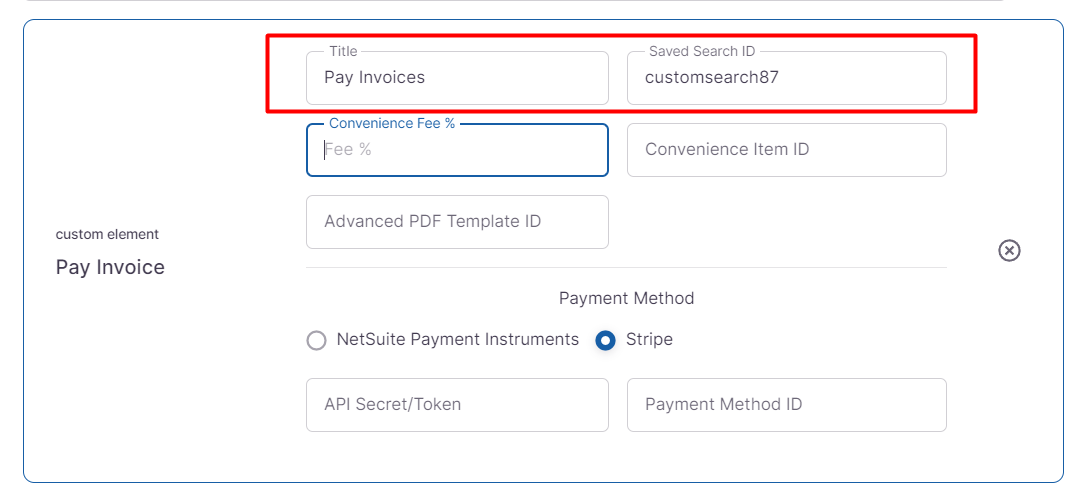Click the Advanced PDF Template ID field
The image size is (1082, 502).
[457, 222]
